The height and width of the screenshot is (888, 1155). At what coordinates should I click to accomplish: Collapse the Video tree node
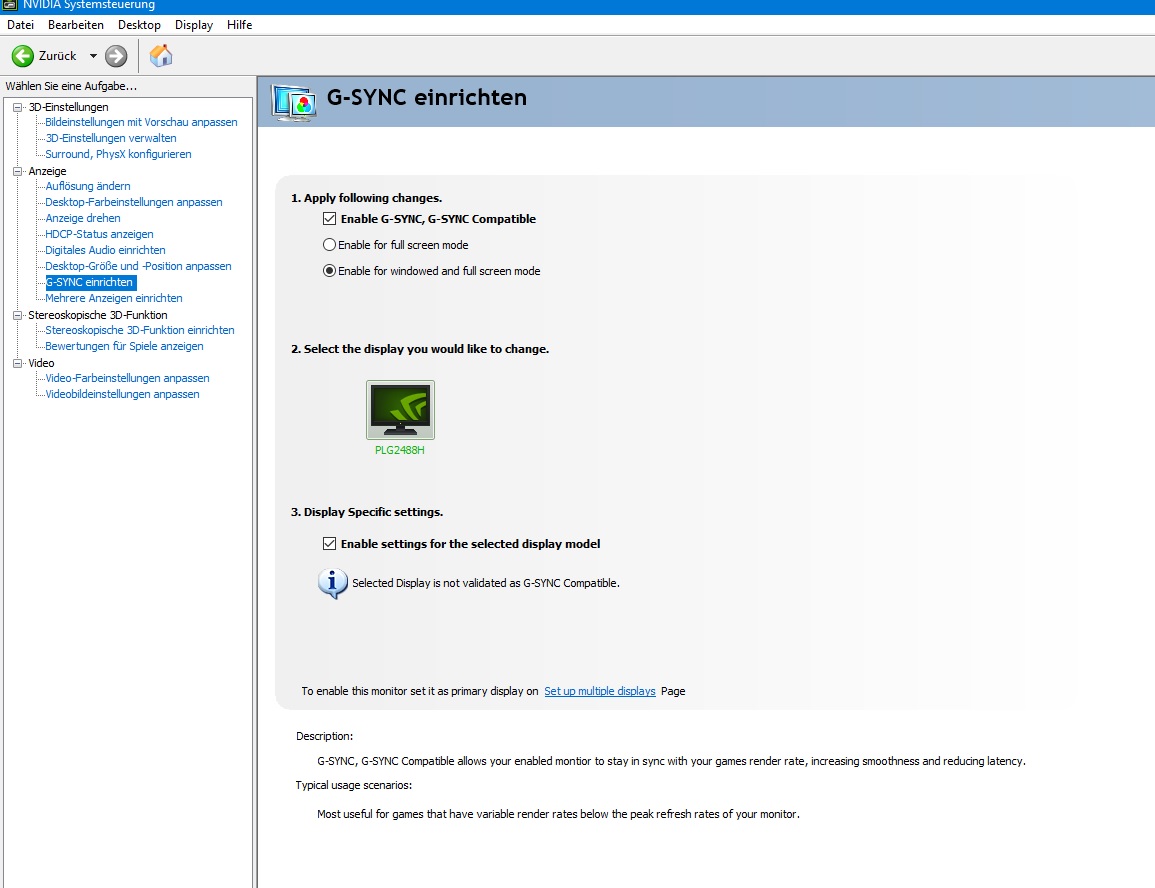tap(17, 363)
